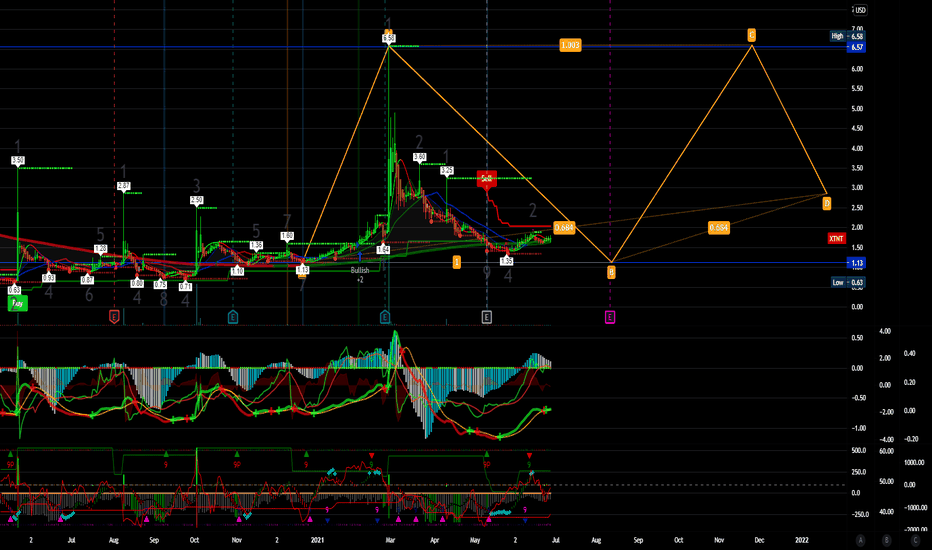Click the Bullish +2 annotation
The width and height of the screenshot is (932, 550).
click(x=360, y=275)
